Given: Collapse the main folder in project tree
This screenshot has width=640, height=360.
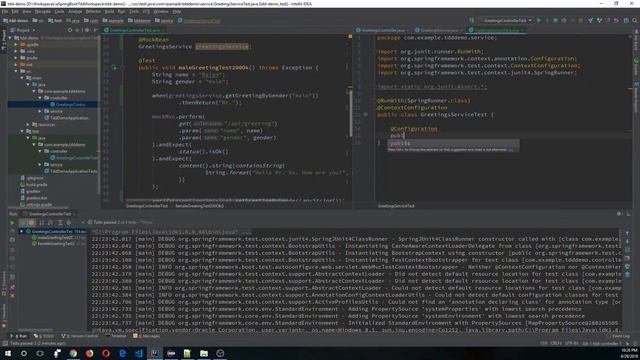Looking at the screenshot, I should click(22, 78).
